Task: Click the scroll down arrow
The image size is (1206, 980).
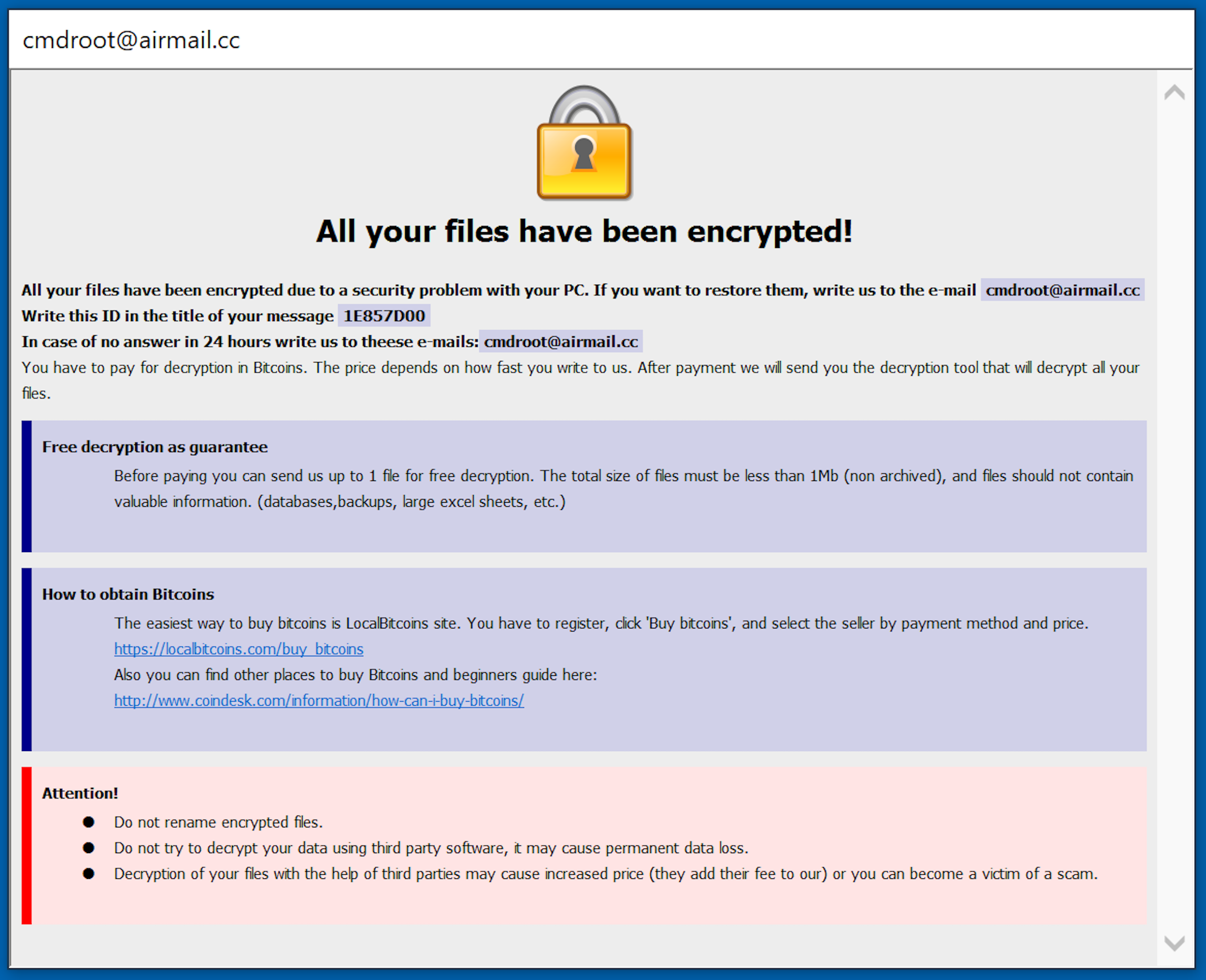Action: point(1174,942)
